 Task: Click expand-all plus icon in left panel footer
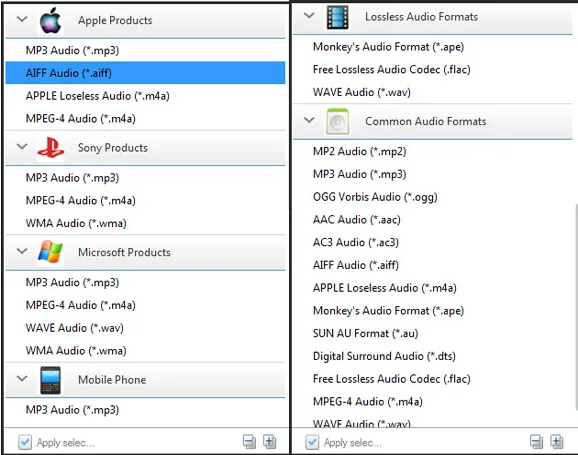tap(269, 442)
